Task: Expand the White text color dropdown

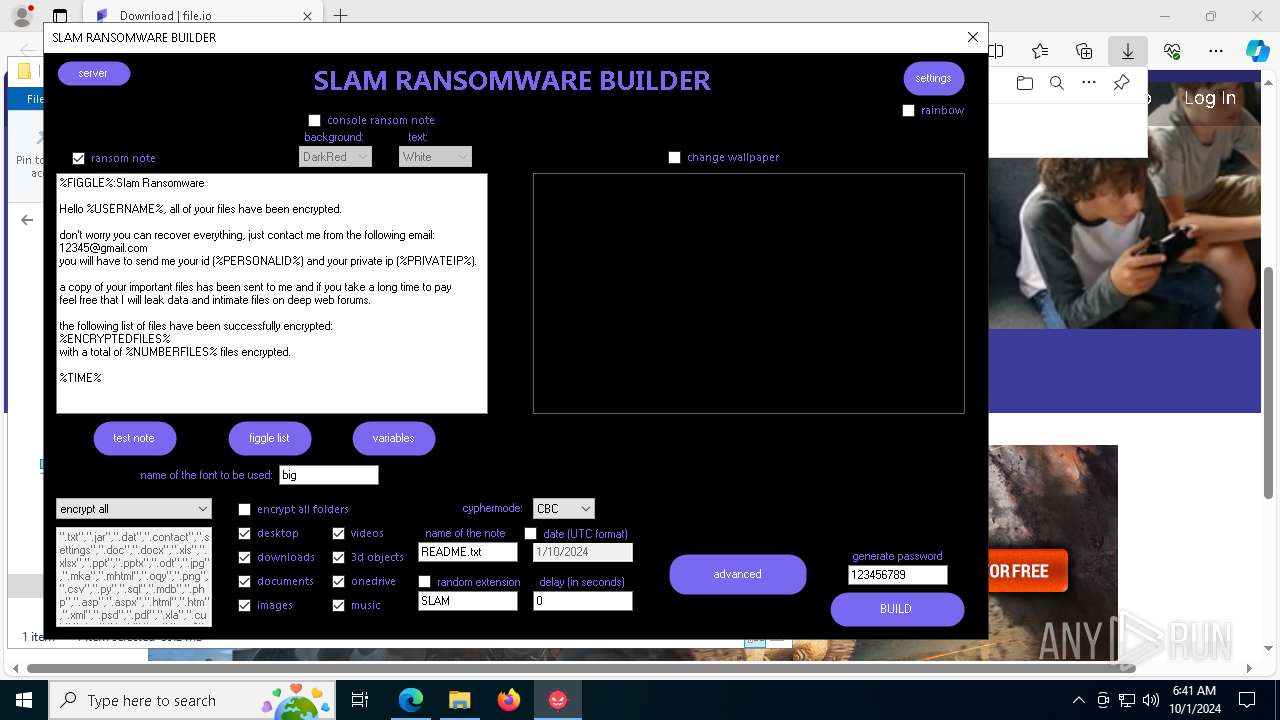Action: pyautogui.click(x=435, y=157)
